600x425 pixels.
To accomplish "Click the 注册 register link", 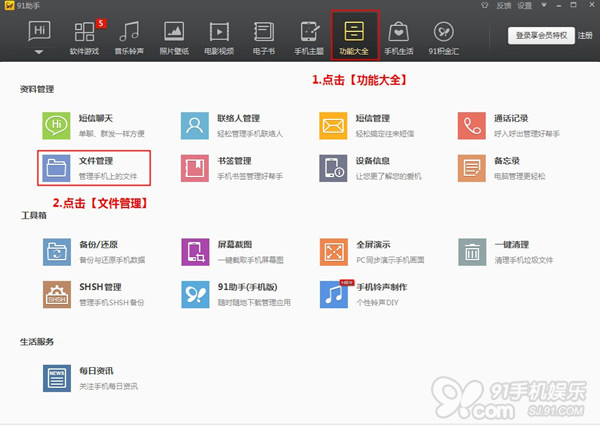I will point(586,36).
